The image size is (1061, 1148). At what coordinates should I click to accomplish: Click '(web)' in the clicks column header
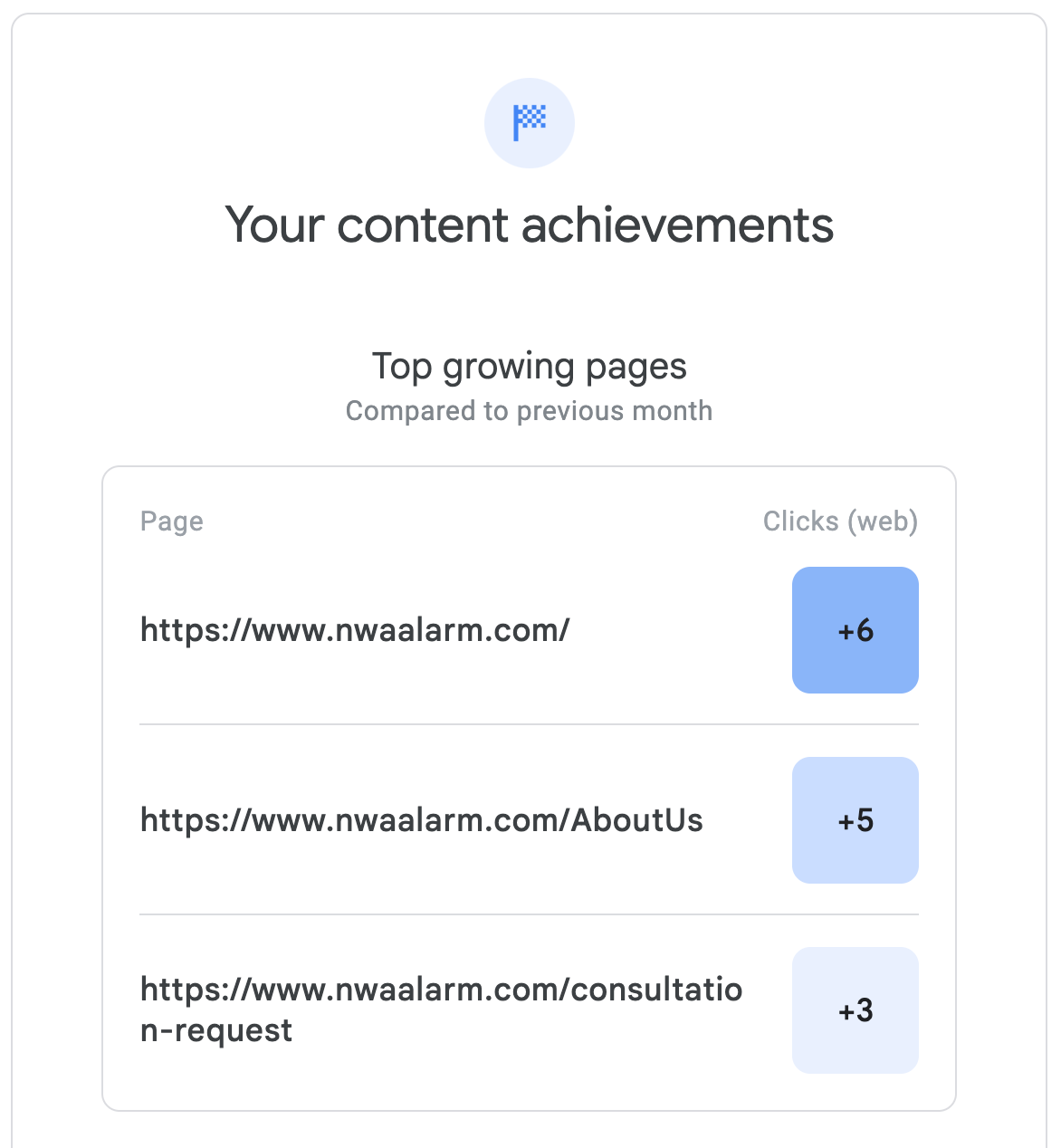pyautogui.click(x=883, y=521)
